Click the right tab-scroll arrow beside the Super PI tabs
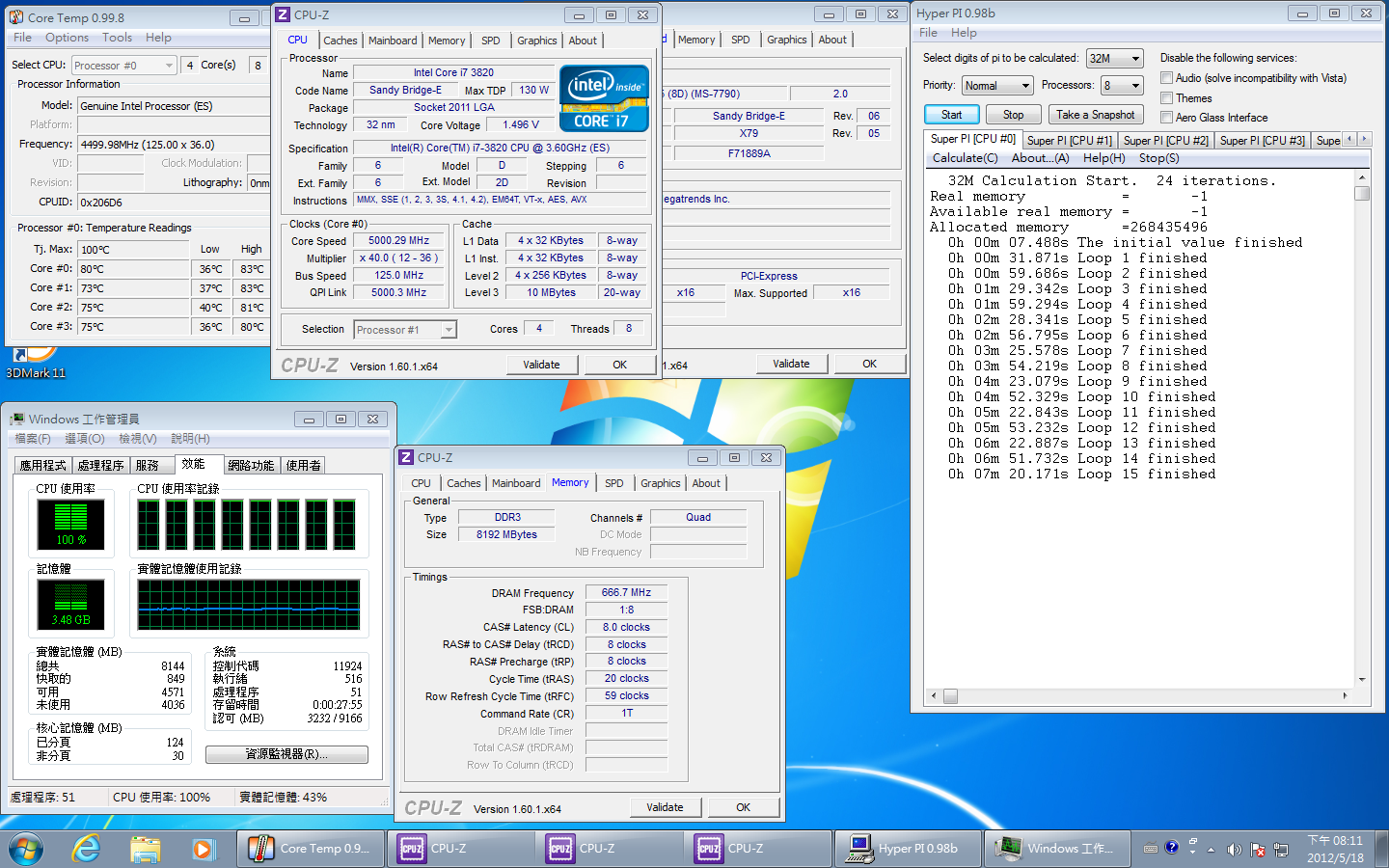1389x868 pixels. [1364, 139]
